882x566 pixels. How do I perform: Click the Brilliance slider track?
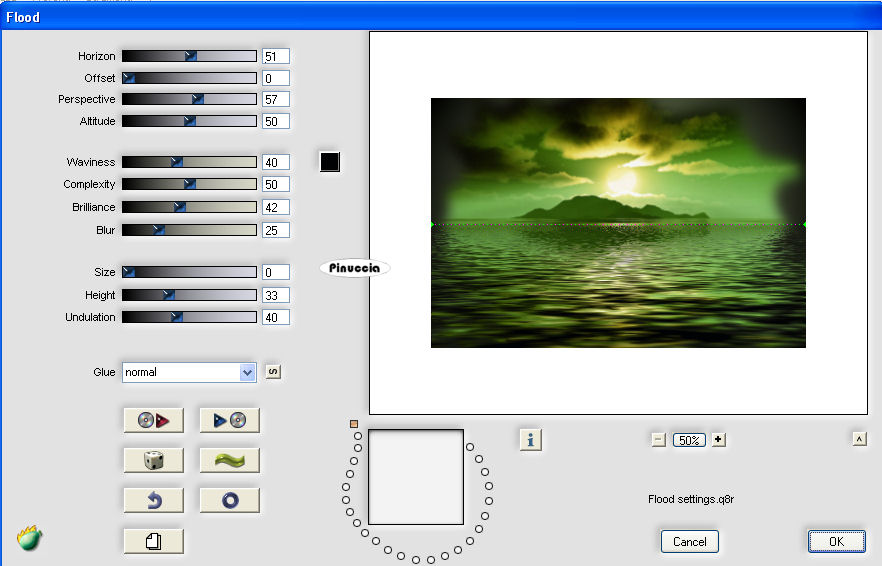[x=189, y=207]
